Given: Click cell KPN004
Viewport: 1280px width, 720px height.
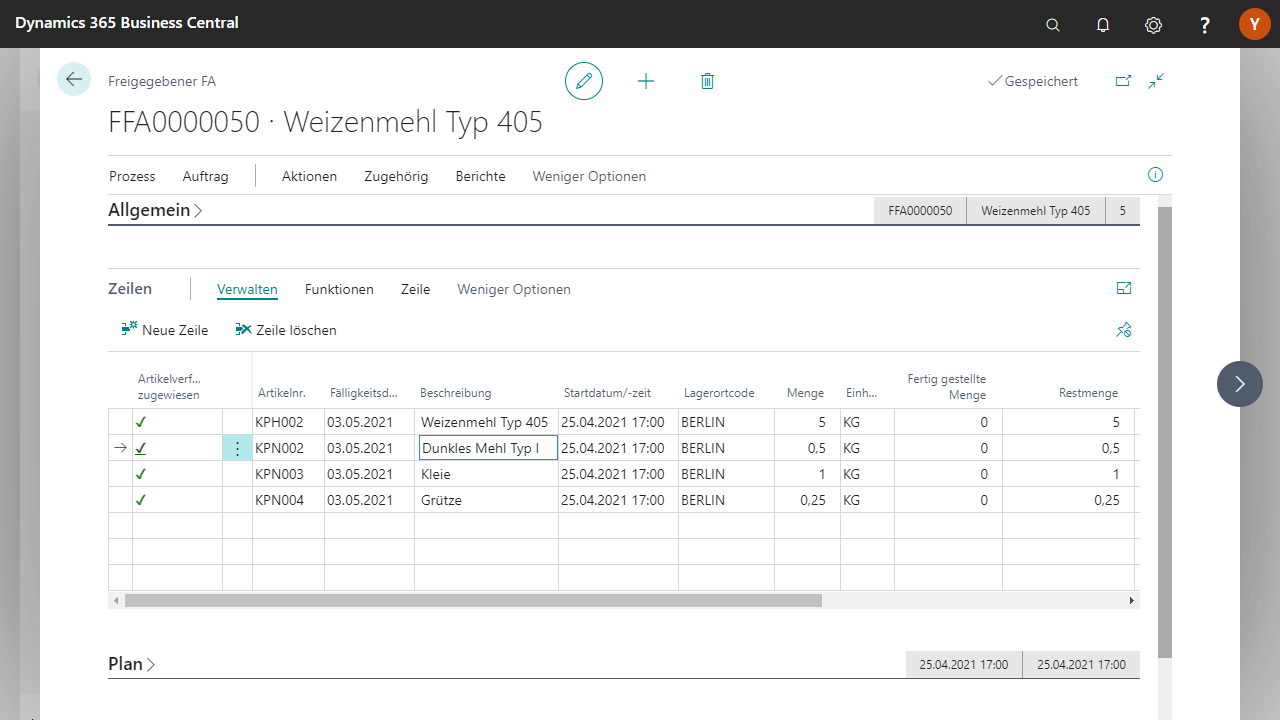Looking at the screenshot, I should pyautogui.click(x=288, y=500).
